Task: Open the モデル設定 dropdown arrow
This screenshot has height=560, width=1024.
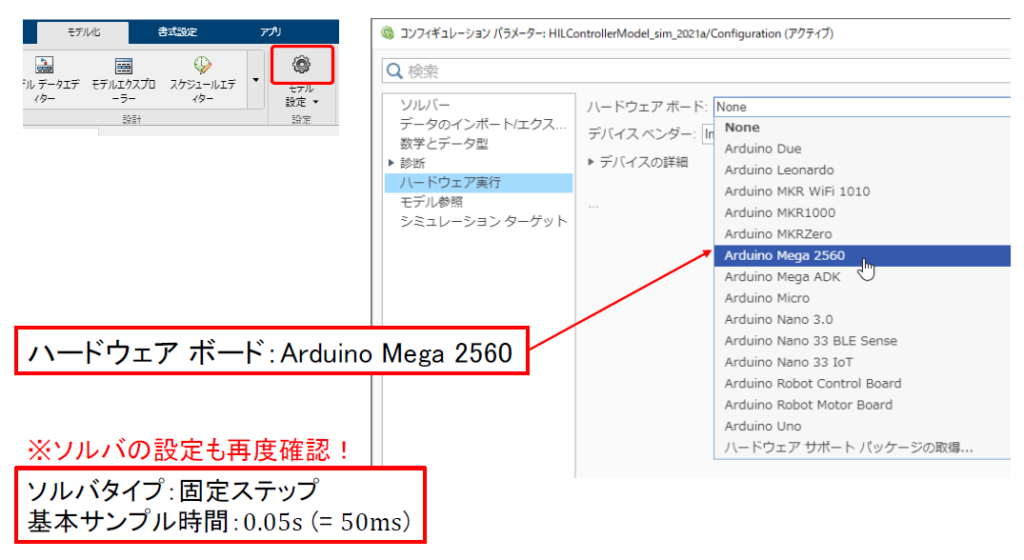Action: coord(316,102)
